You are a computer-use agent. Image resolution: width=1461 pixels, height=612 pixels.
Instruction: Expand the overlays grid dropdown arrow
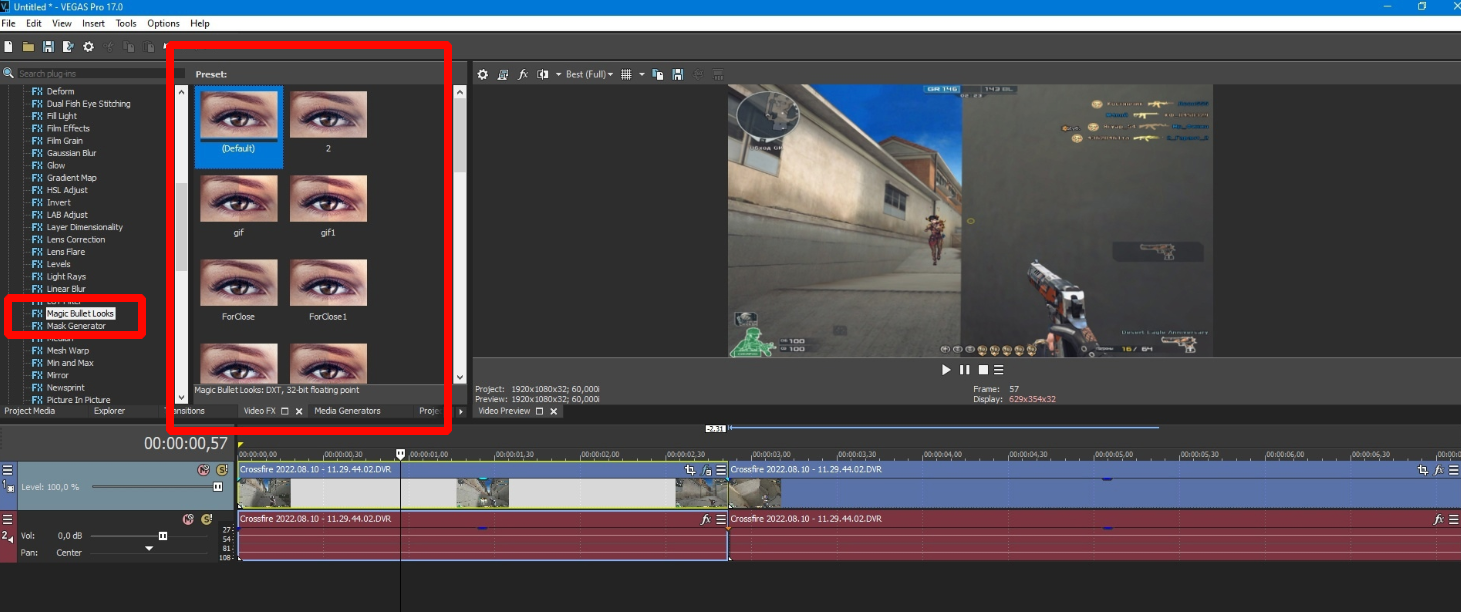point(641,74)
